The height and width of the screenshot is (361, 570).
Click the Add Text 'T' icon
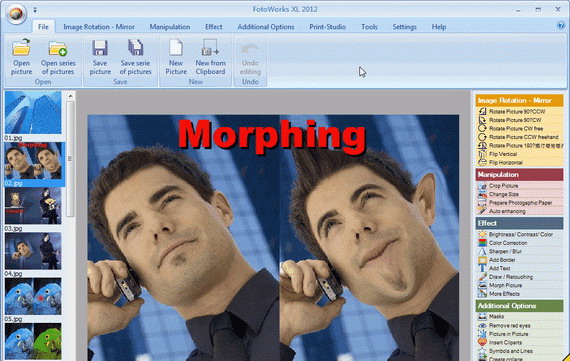482,268
